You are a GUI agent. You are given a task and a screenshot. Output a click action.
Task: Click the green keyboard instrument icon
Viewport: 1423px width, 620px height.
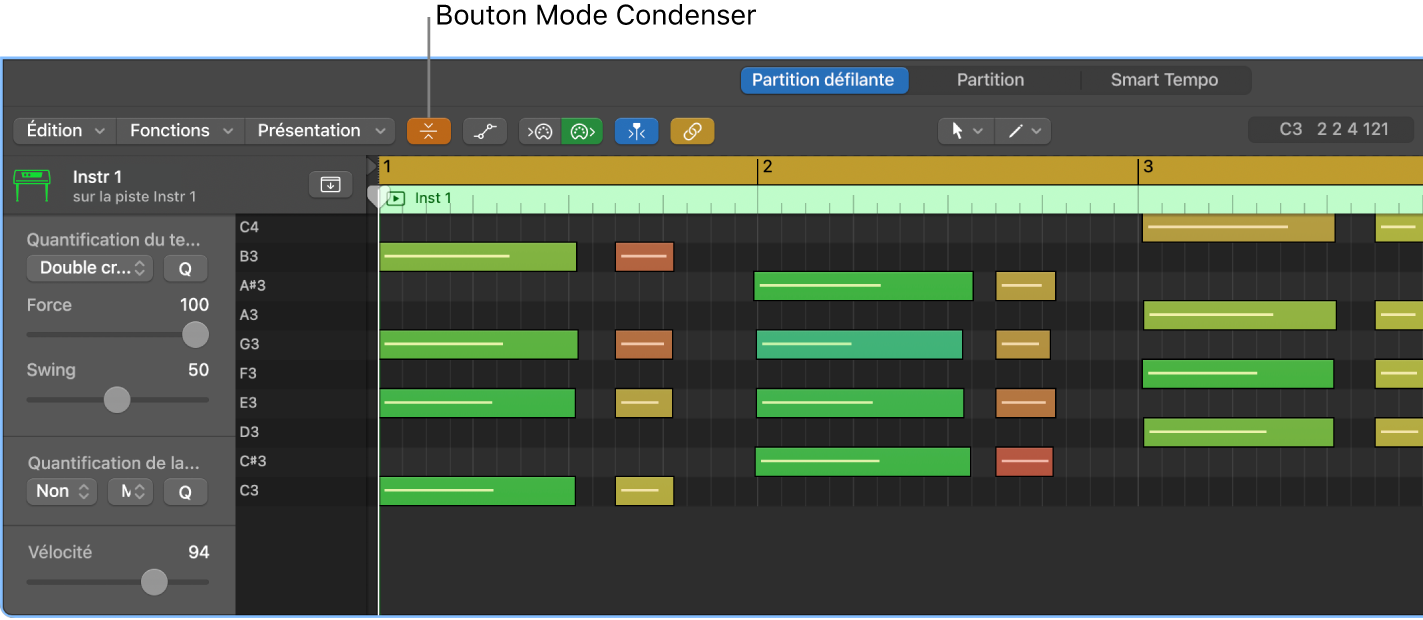pos(32,185)
